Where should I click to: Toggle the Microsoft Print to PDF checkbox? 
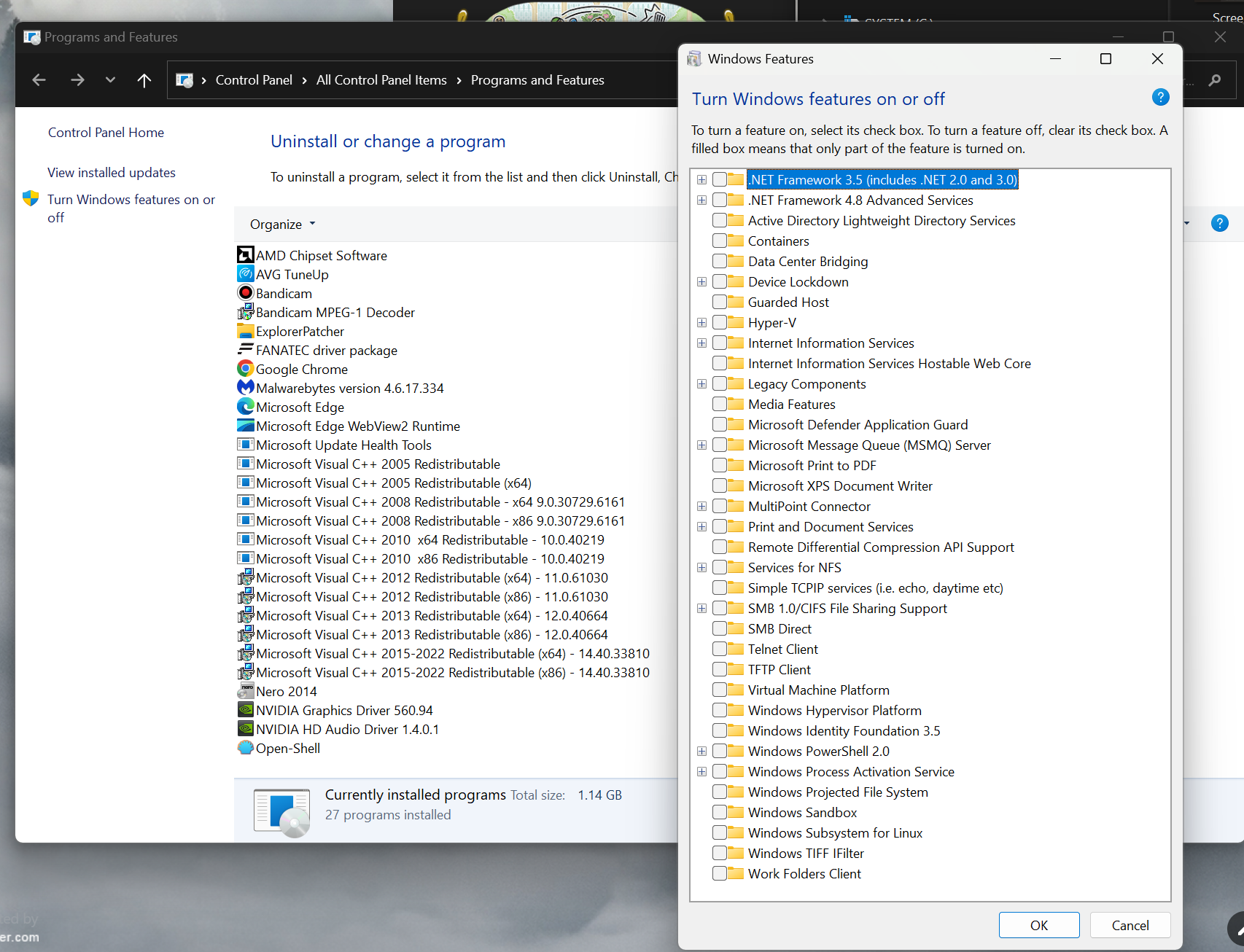[719, 465]
